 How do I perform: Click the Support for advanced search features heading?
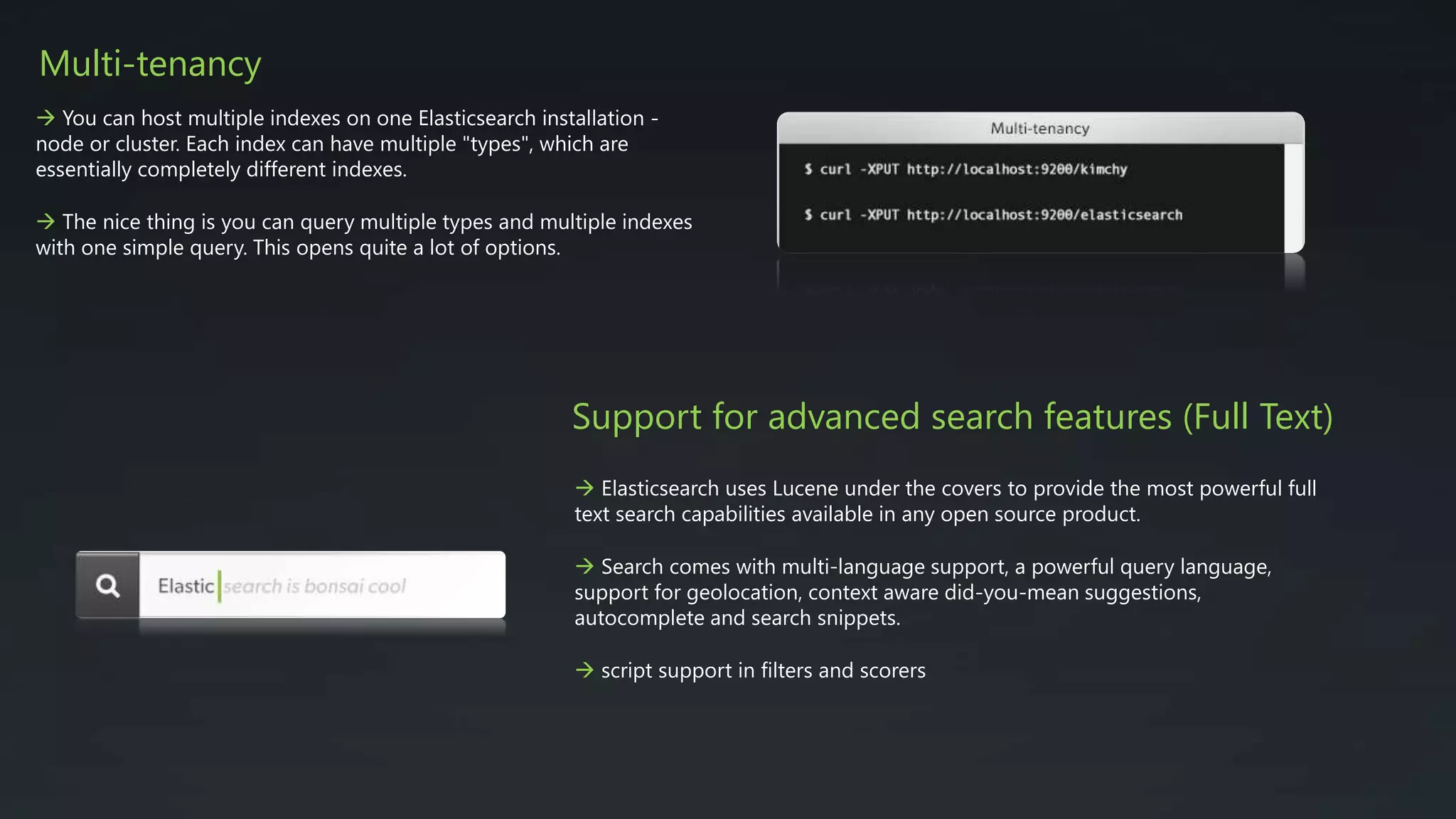(x=953, y=417)
